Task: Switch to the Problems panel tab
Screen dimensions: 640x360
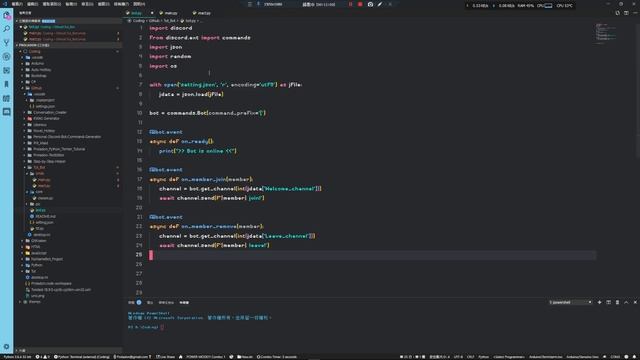Action: 135,302
